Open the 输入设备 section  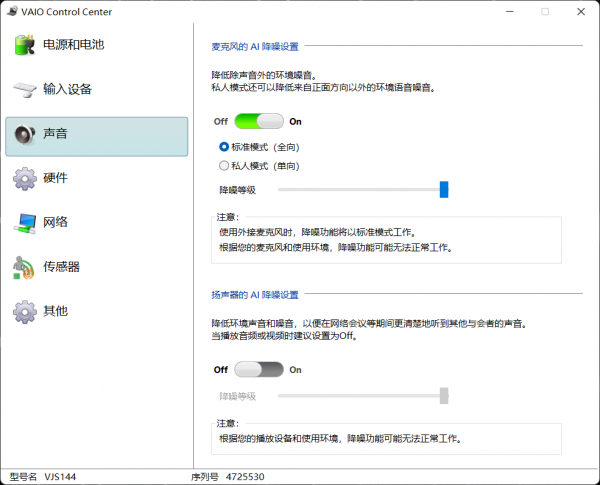click(x=96, y=90)
